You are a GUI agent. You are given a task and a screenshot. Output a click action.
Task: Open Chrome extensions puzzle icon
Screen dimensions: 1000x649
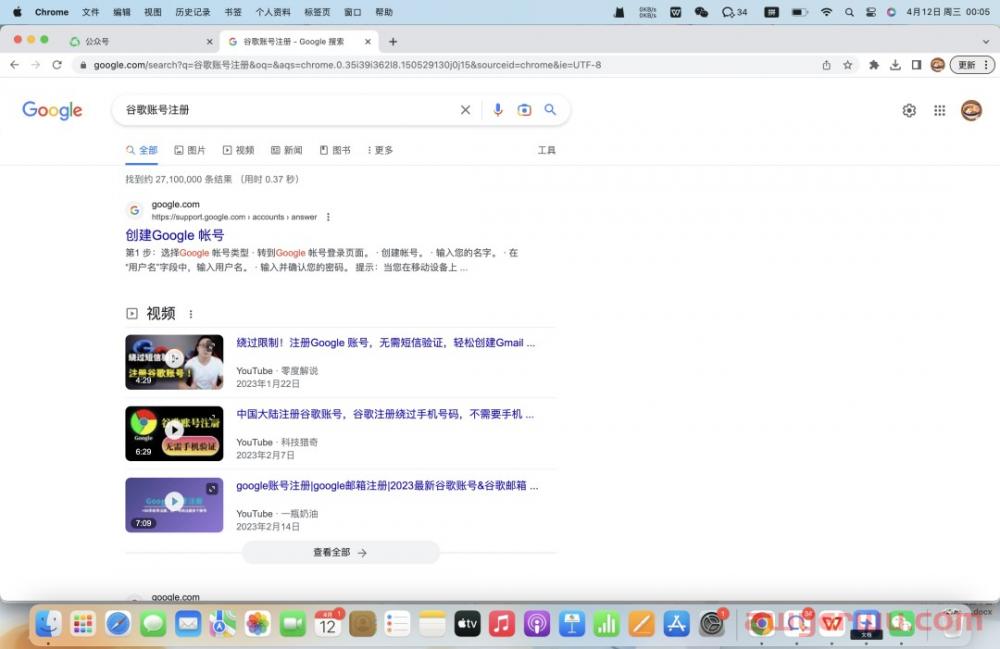click(x=874, y=65)
